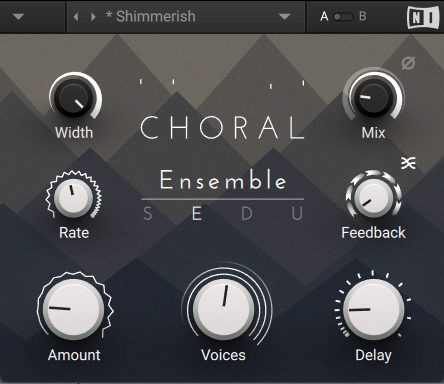
Task: Click the CHORAL title text
Action: click(222, 127)
